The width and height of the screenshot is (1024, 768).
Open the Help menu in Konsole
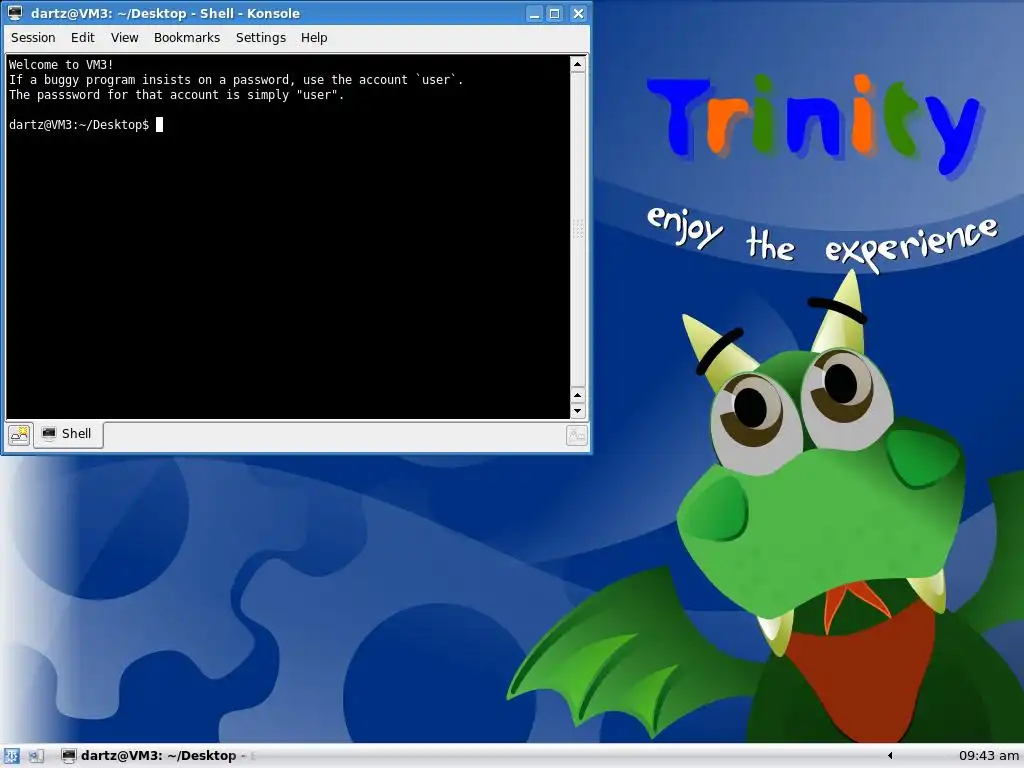(x=313, y=38)
